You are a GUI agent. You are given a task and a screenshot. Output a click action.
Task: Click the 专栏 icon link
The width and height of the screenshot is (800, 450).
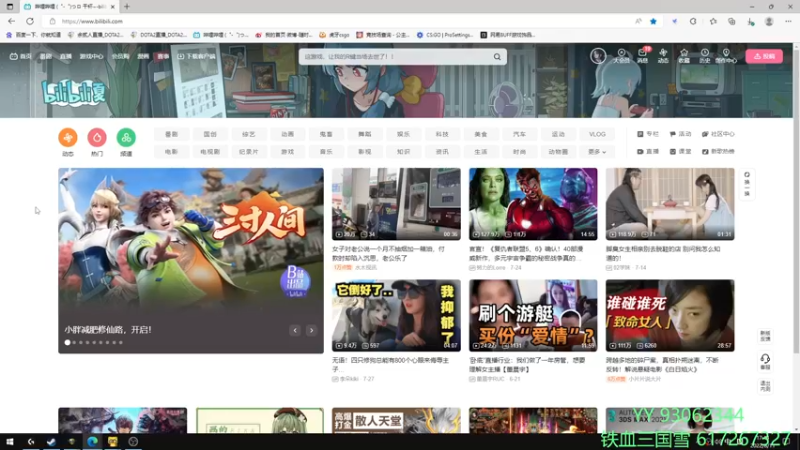click(x=648, y=134)
